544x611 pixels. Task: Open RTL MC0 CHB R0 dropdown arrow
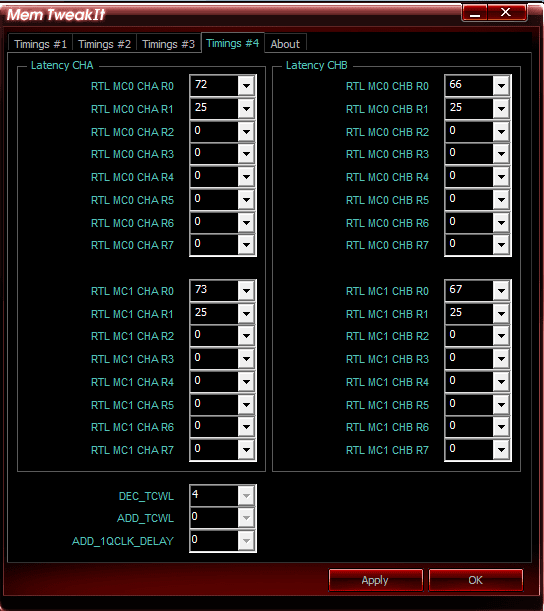501,86
